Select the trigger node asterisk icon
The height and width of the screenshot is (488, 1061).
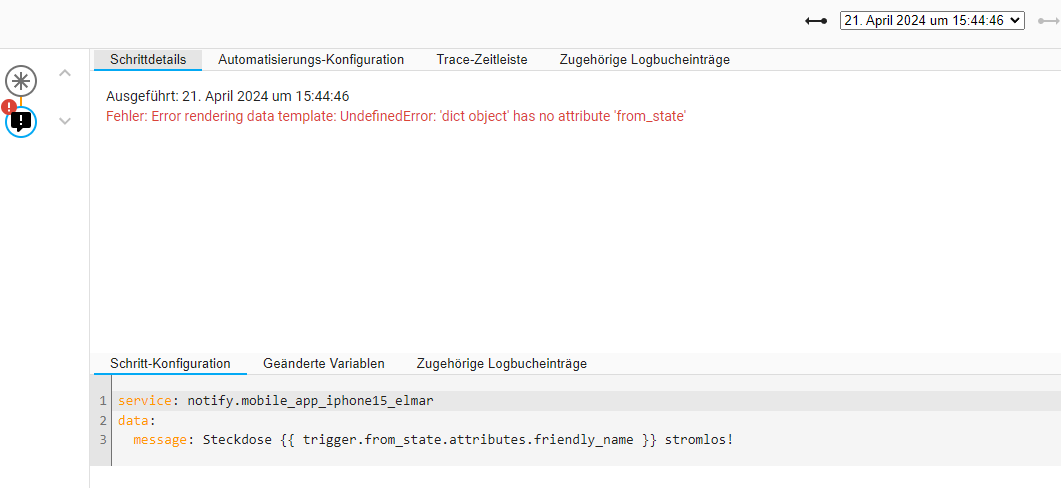(21, 81)
